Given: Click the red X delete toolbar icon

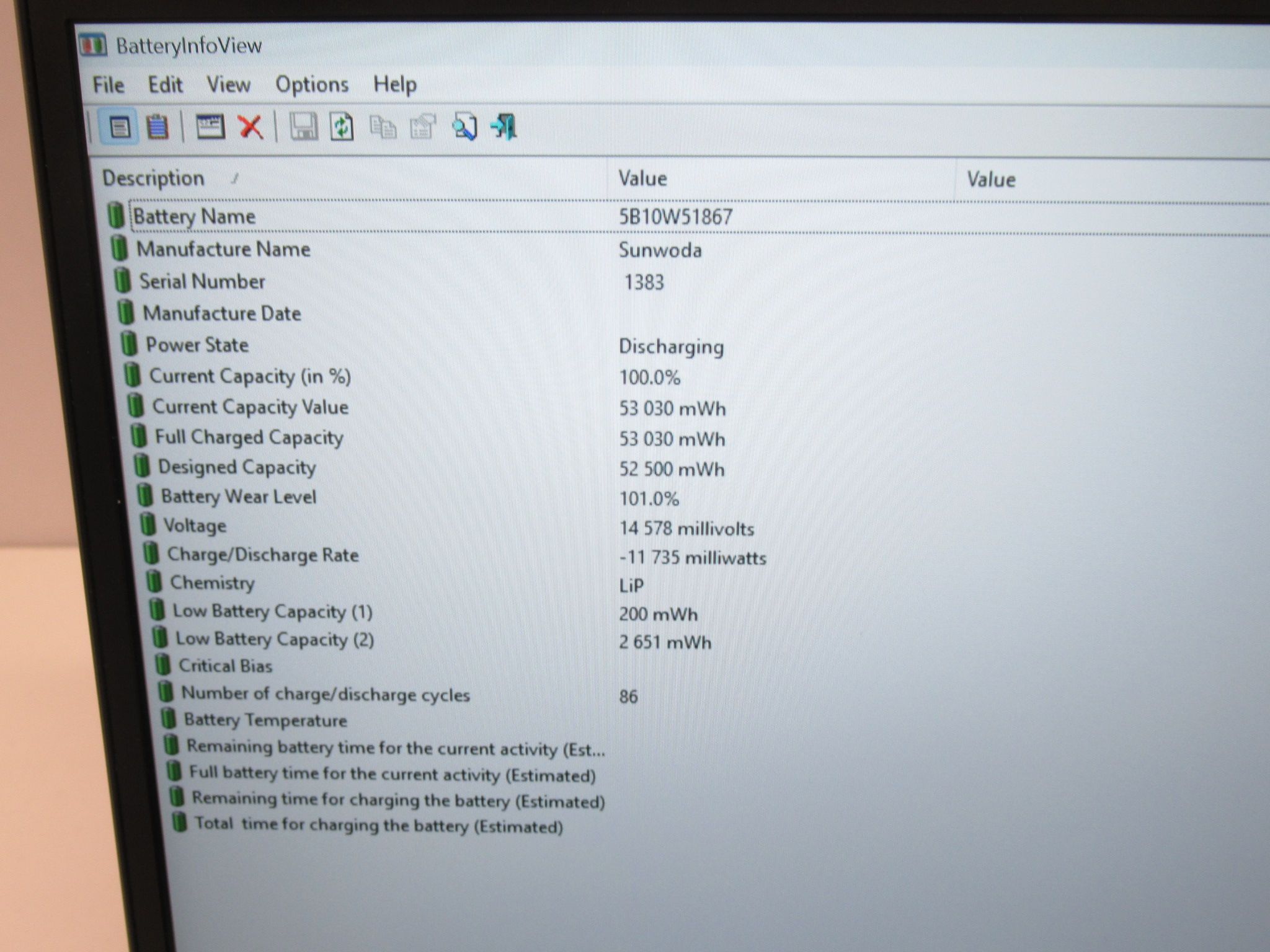Looking at the screenshot, I should tap(251, 126).
